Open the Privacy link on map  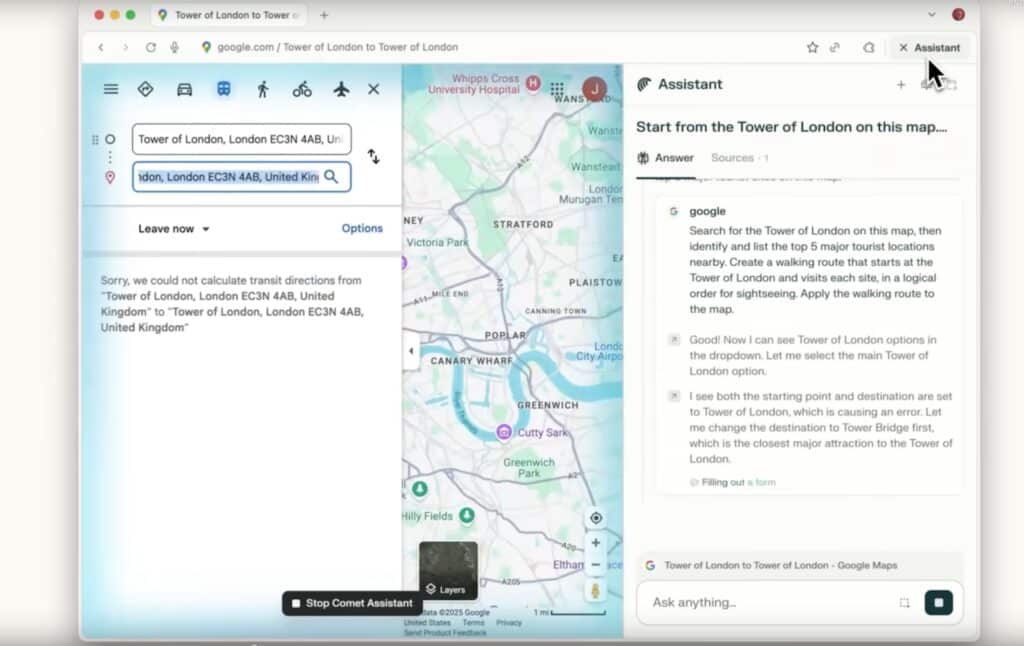(x=509, y=622)
